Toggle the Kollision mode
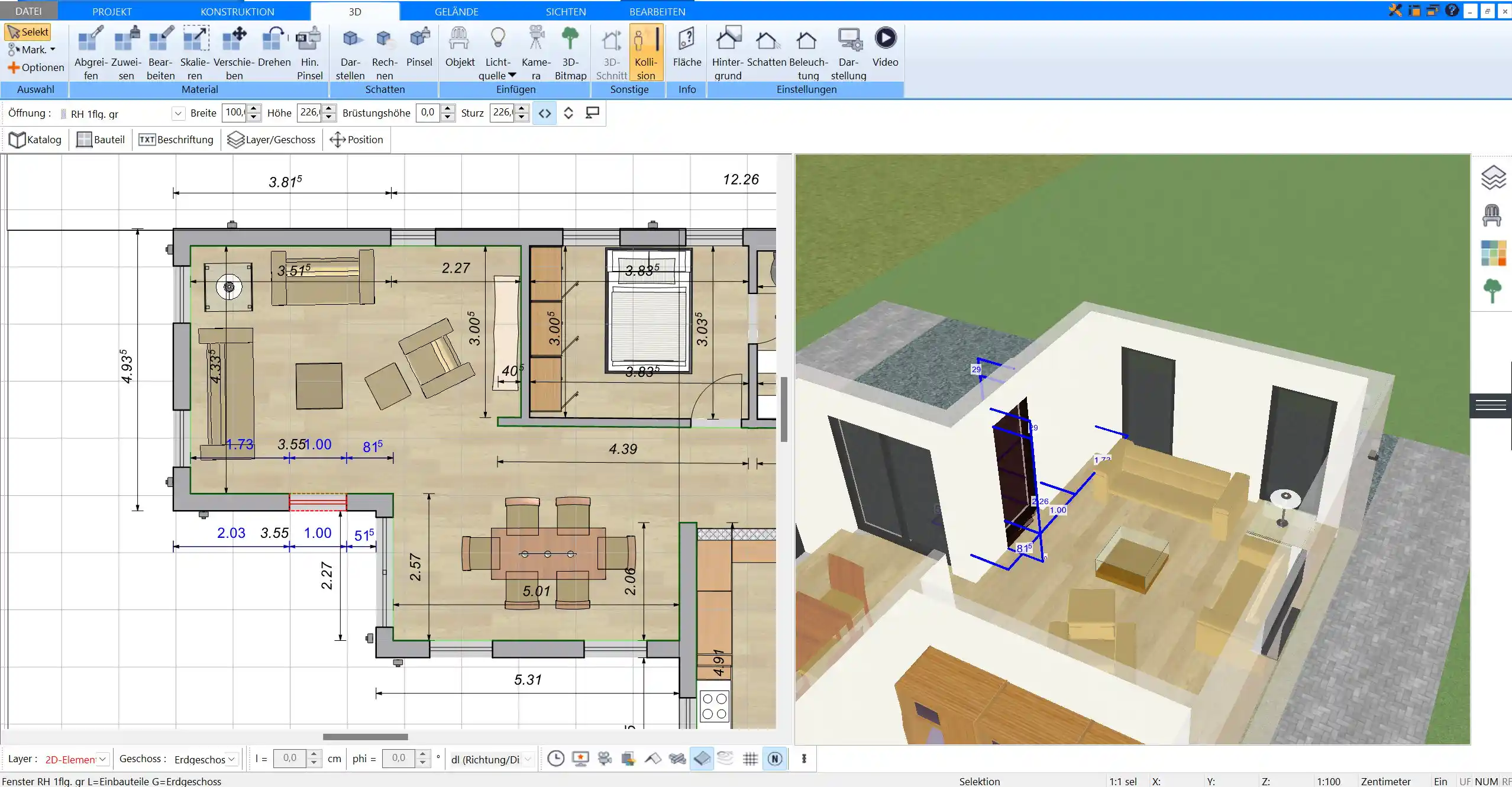 [x=646, y=53]
